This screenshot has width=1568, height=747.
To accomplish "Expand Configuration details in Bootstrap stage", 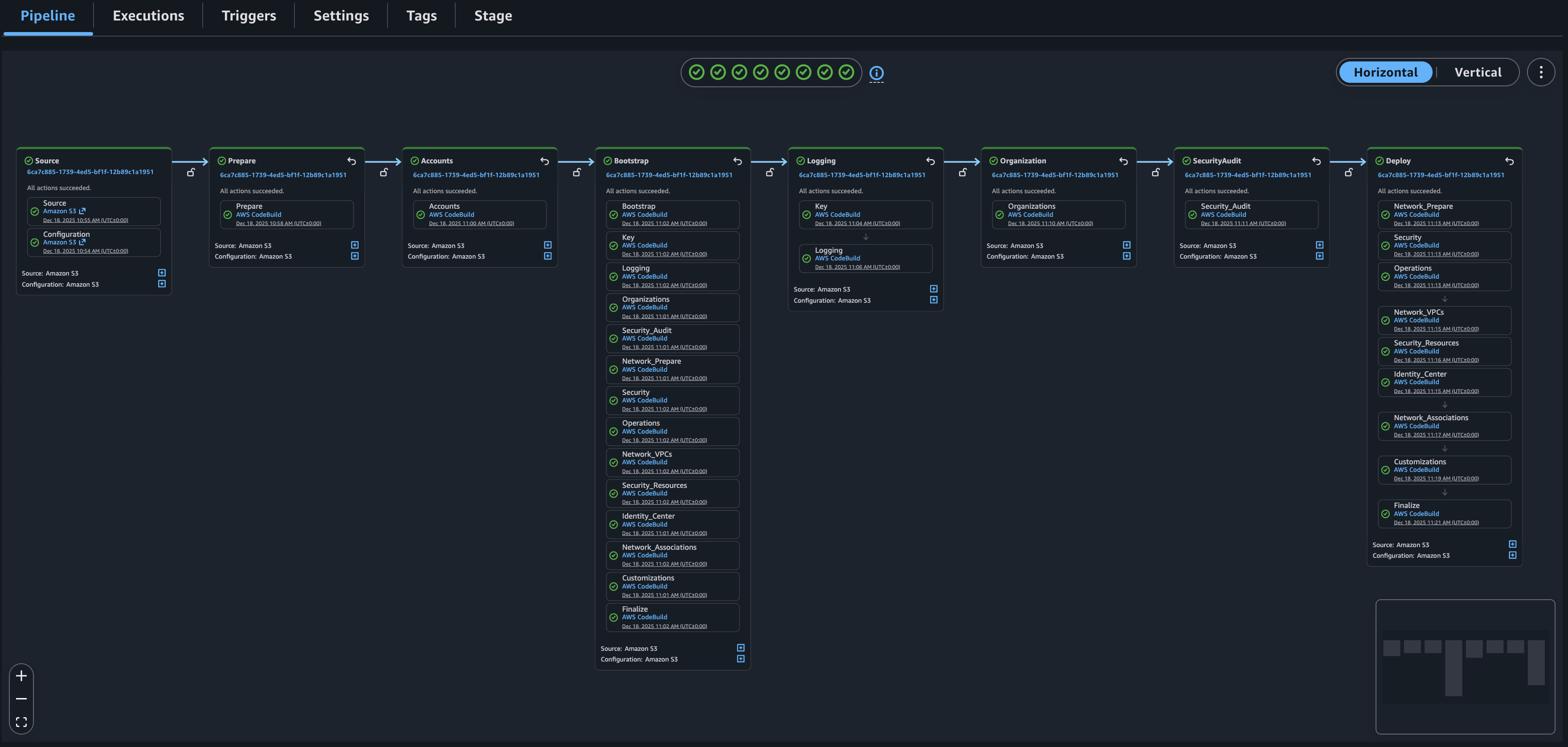I will 740,659.
